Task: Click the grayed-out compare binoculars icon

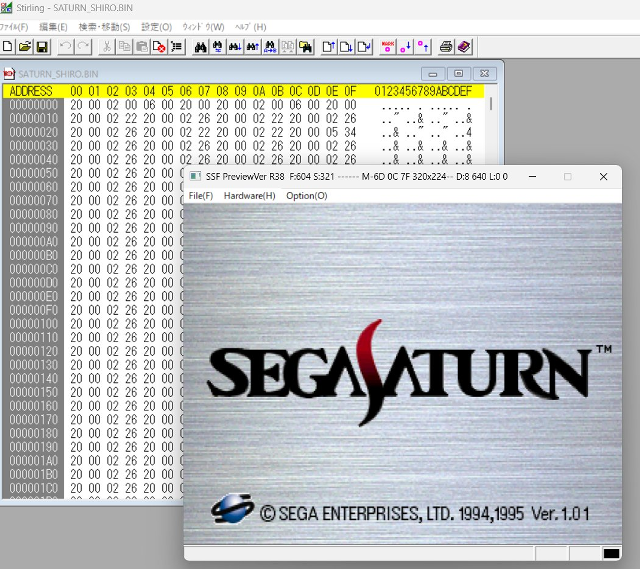Action: [287, 47]
